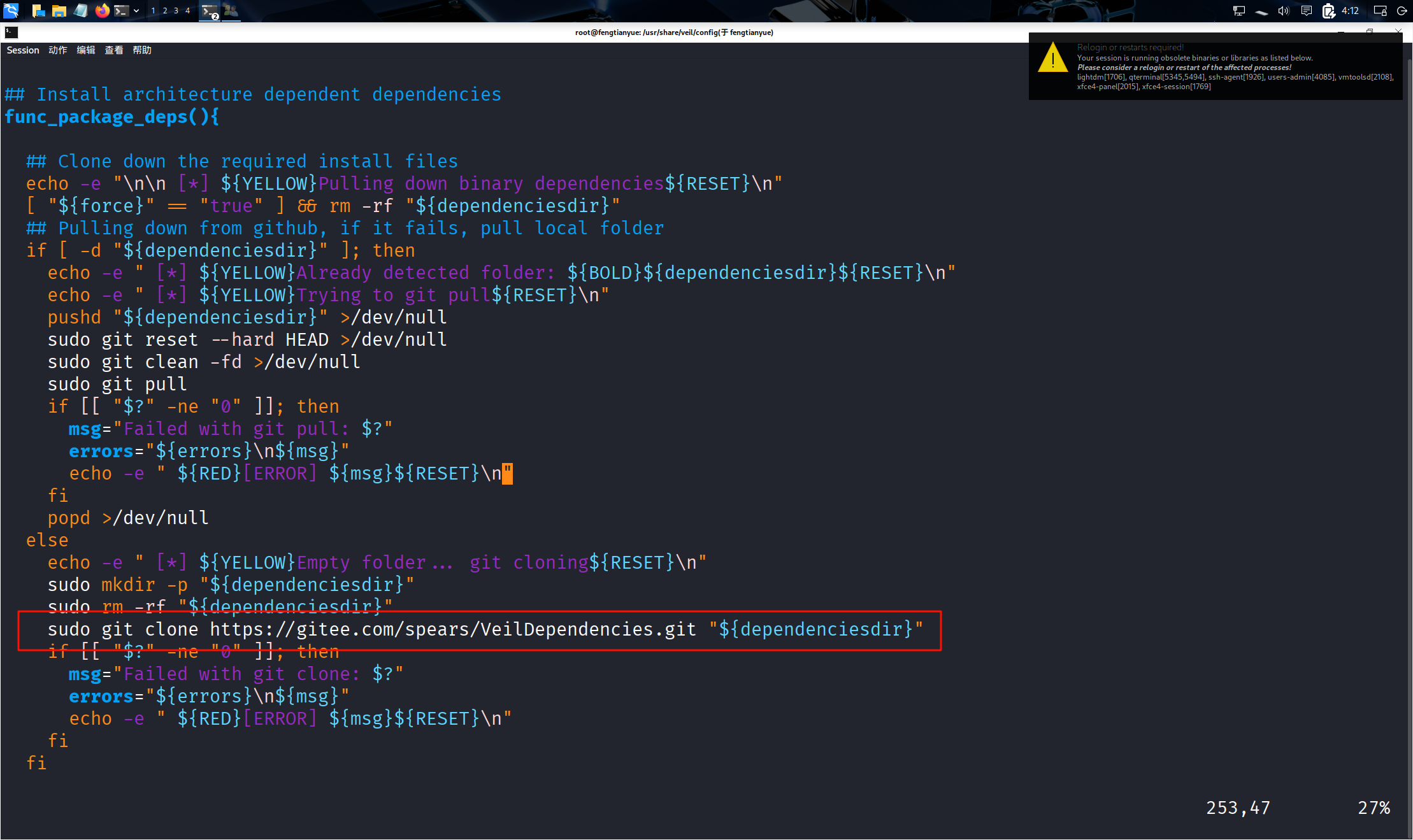This screenshot has height=840, width=1413.
Task: Click the battery power manager icon
Action: click(1328, 10)
